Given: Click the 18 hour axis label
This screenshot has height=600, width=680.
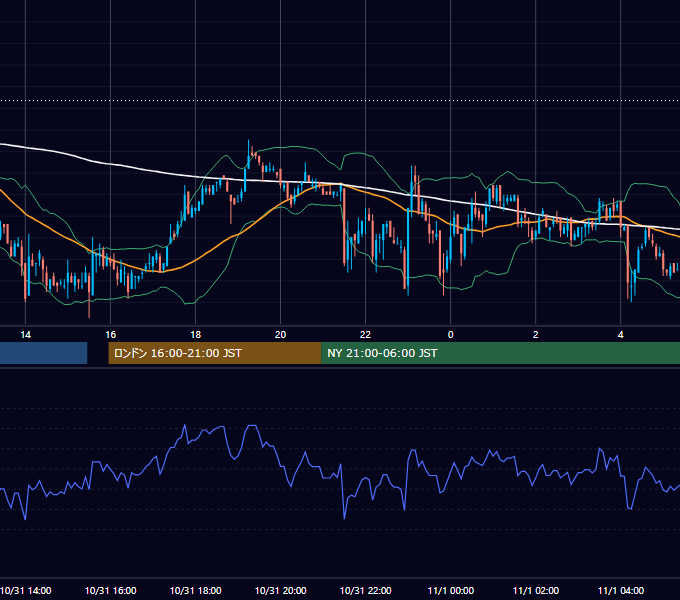Looking at the screenshot, I should click(196, 335).
